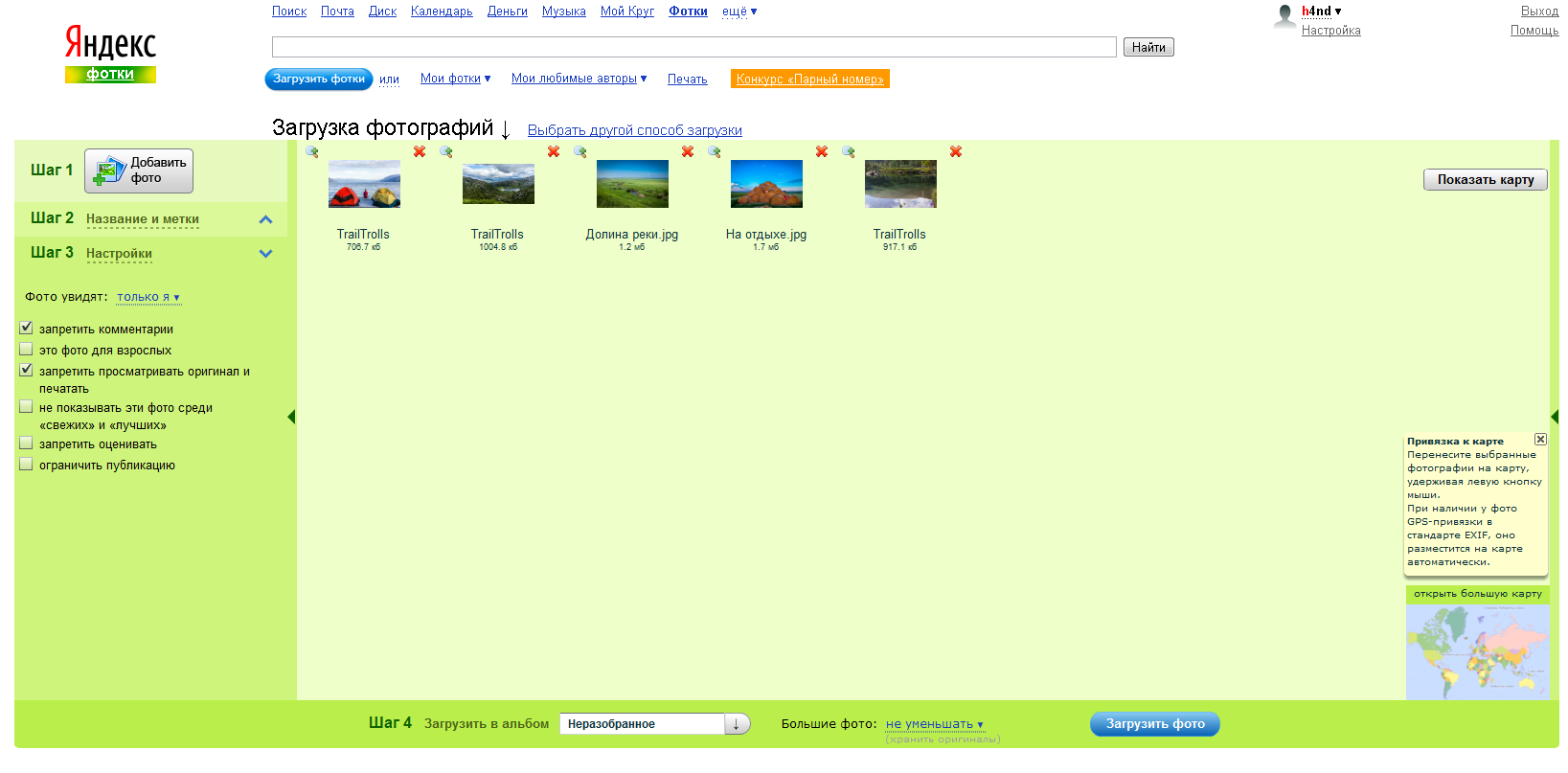Click the user avatar icon near h4nd

coord(1284,16)
